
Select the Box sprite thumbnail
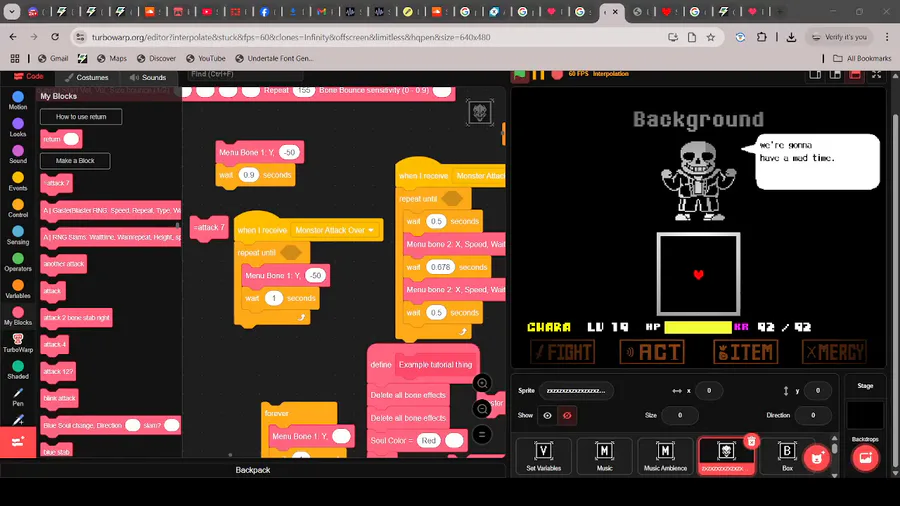787,456
